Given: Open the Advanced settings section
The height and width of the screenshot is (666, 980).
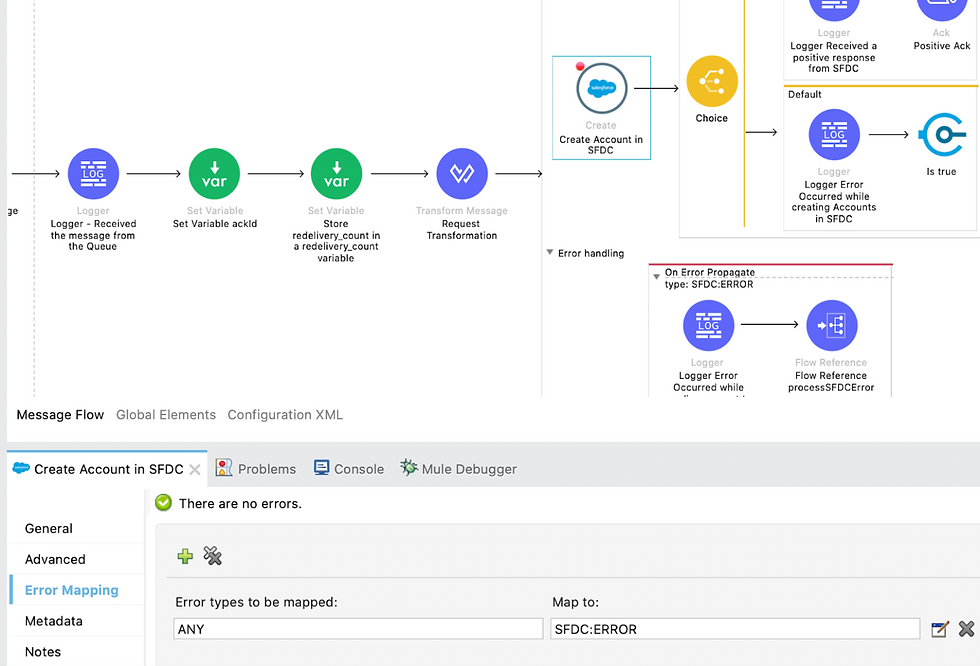Looking at the screenshot, I should (55, 559).
